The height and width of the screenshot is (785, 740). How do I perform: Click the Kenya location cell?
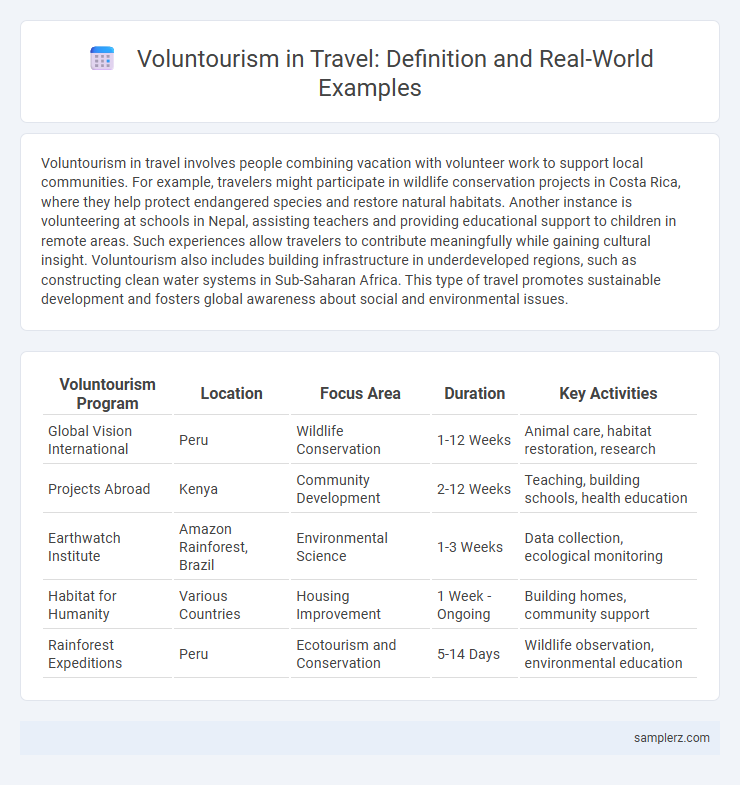click(231, 489)
